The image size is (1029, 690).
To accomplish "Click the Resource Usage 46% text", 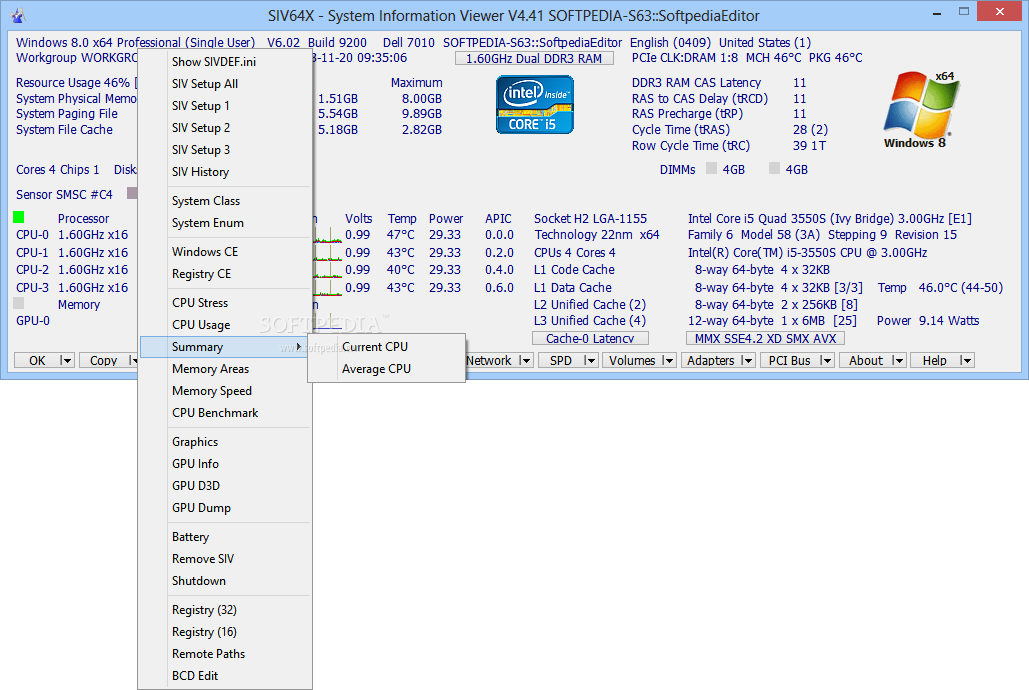I will tap(73, 83).
